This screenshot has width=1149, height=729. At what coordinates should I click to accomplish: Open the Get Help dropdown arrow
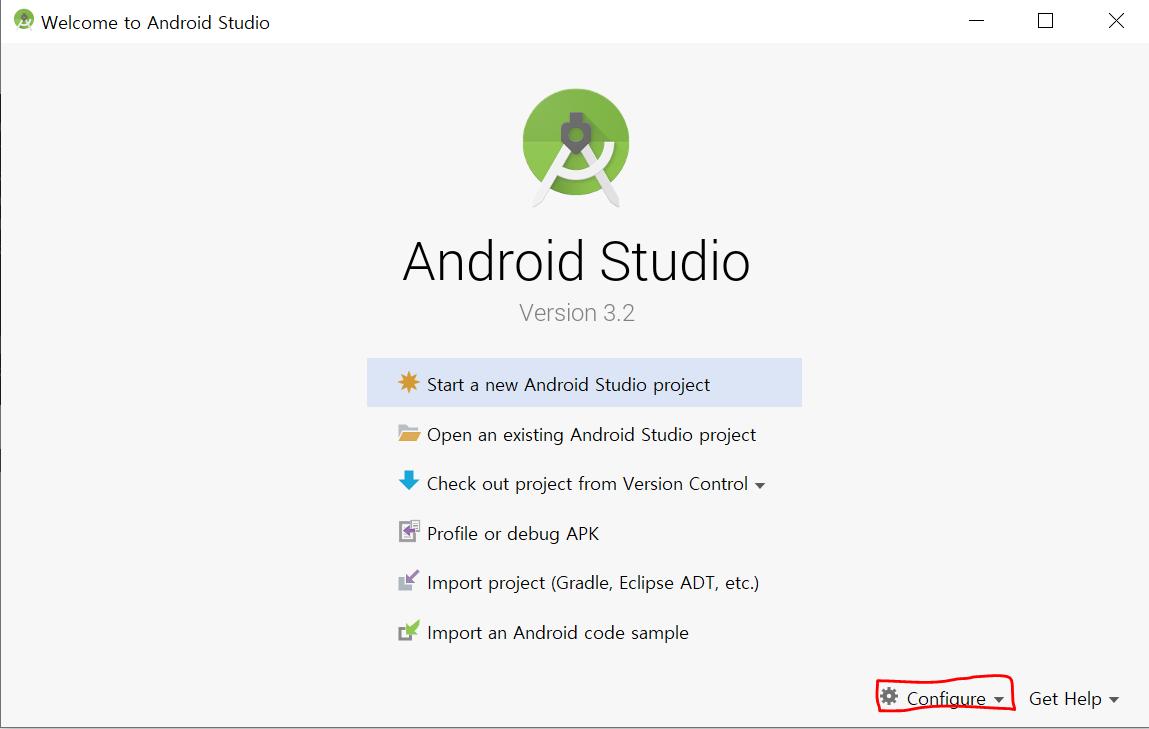click(1114, 700)
